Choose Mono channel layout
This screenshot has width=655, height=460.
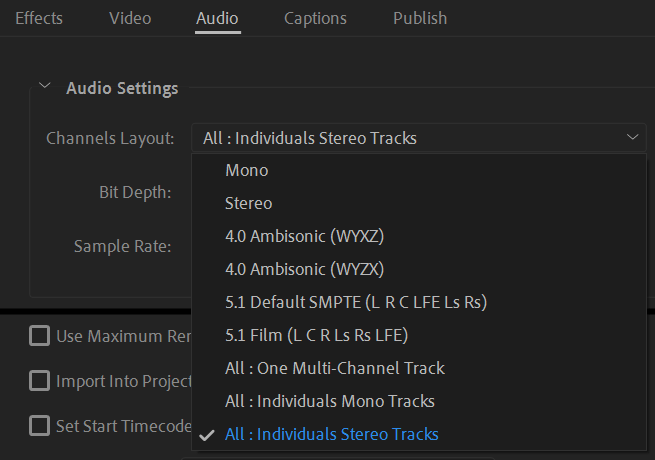(247, 170)
